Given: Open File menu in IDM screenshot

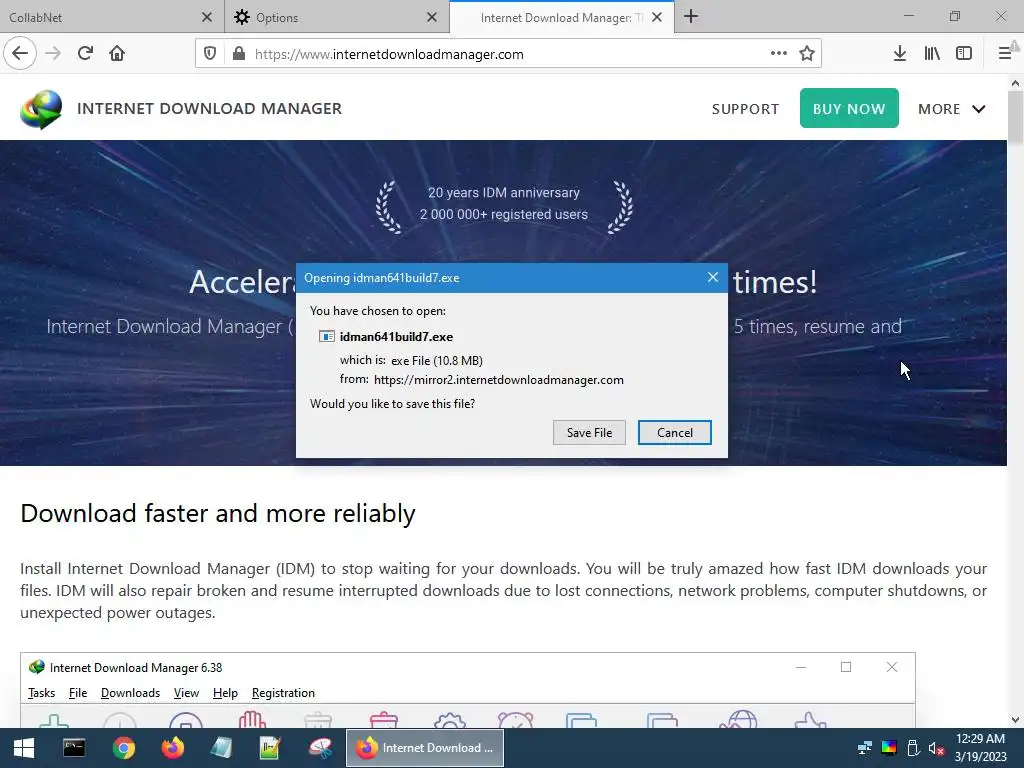Looking at the screenshot, I should (78, 693).
